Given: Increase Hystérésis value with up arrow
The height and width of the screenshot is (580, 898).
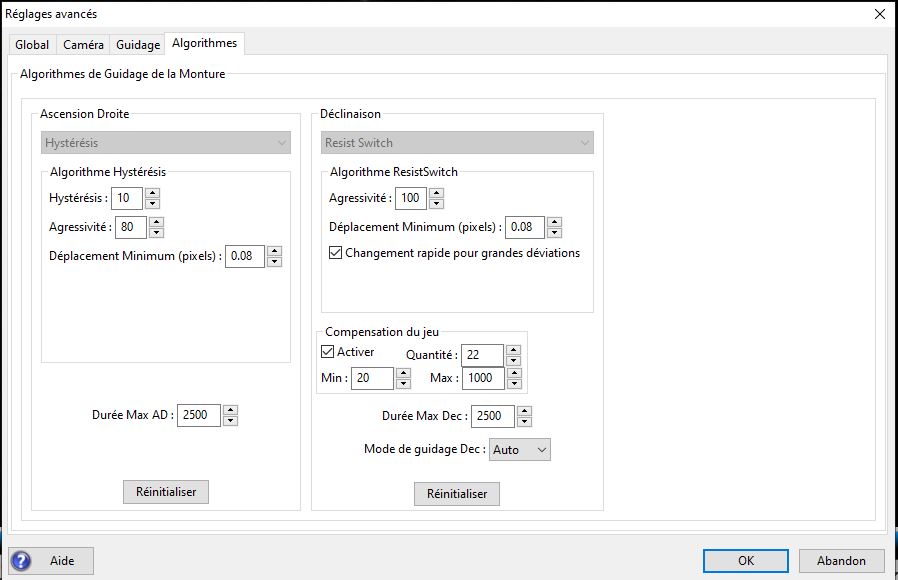Looking at the screenshot, I should coord(152,193).
